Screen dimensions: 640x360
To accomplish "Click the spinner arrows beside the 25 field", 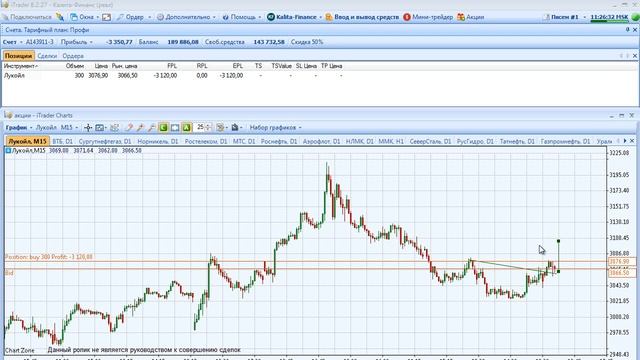I will point(209,128).
